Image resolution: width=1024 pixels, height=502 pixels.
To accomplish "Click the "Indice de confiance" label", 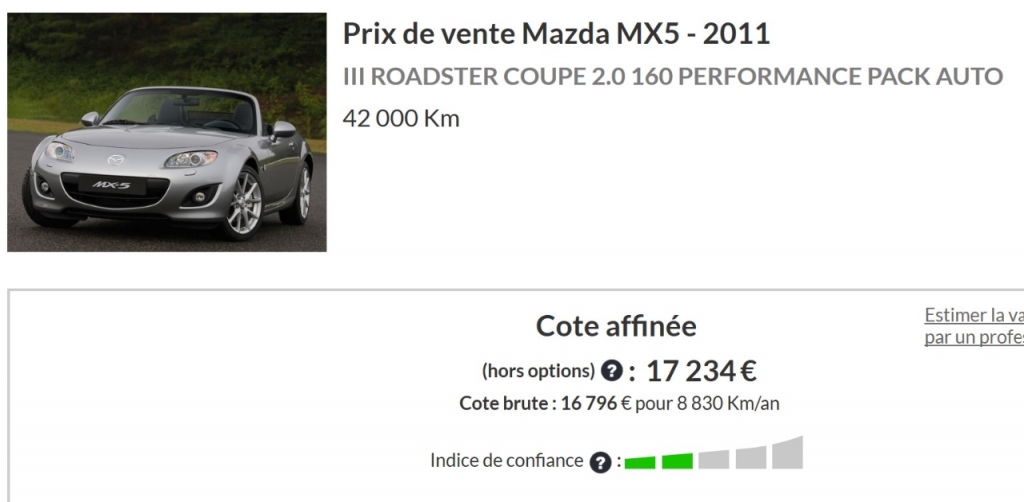I will (x=506, y=461).
